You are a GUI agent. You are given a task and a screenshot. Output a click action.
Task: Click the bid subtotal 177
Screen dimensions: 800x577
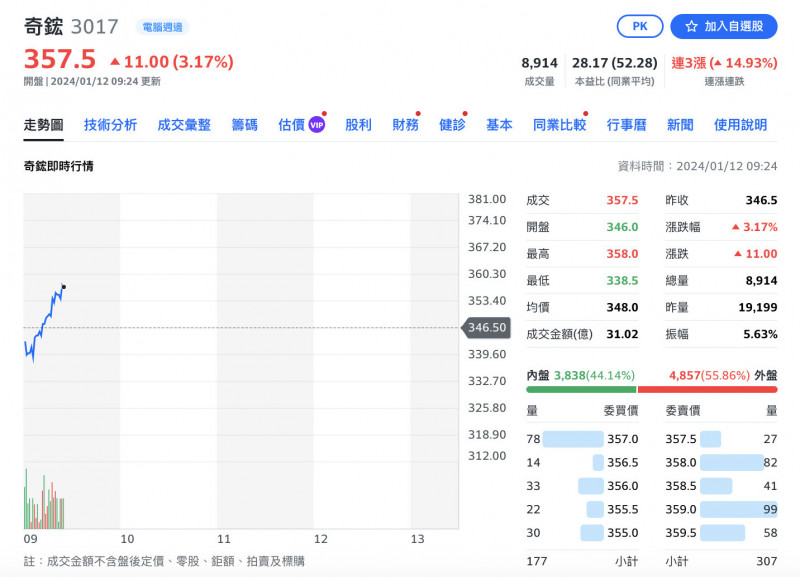(536, 562)
